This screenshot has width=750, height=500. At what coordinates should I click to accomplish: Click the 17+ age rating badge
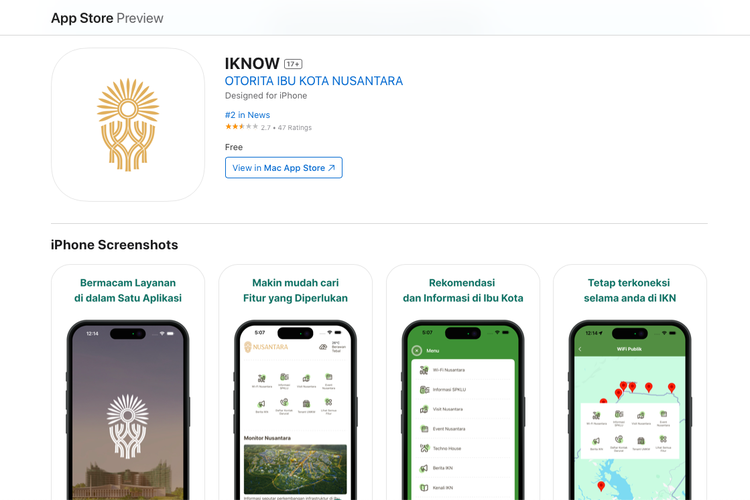(293, 64)
